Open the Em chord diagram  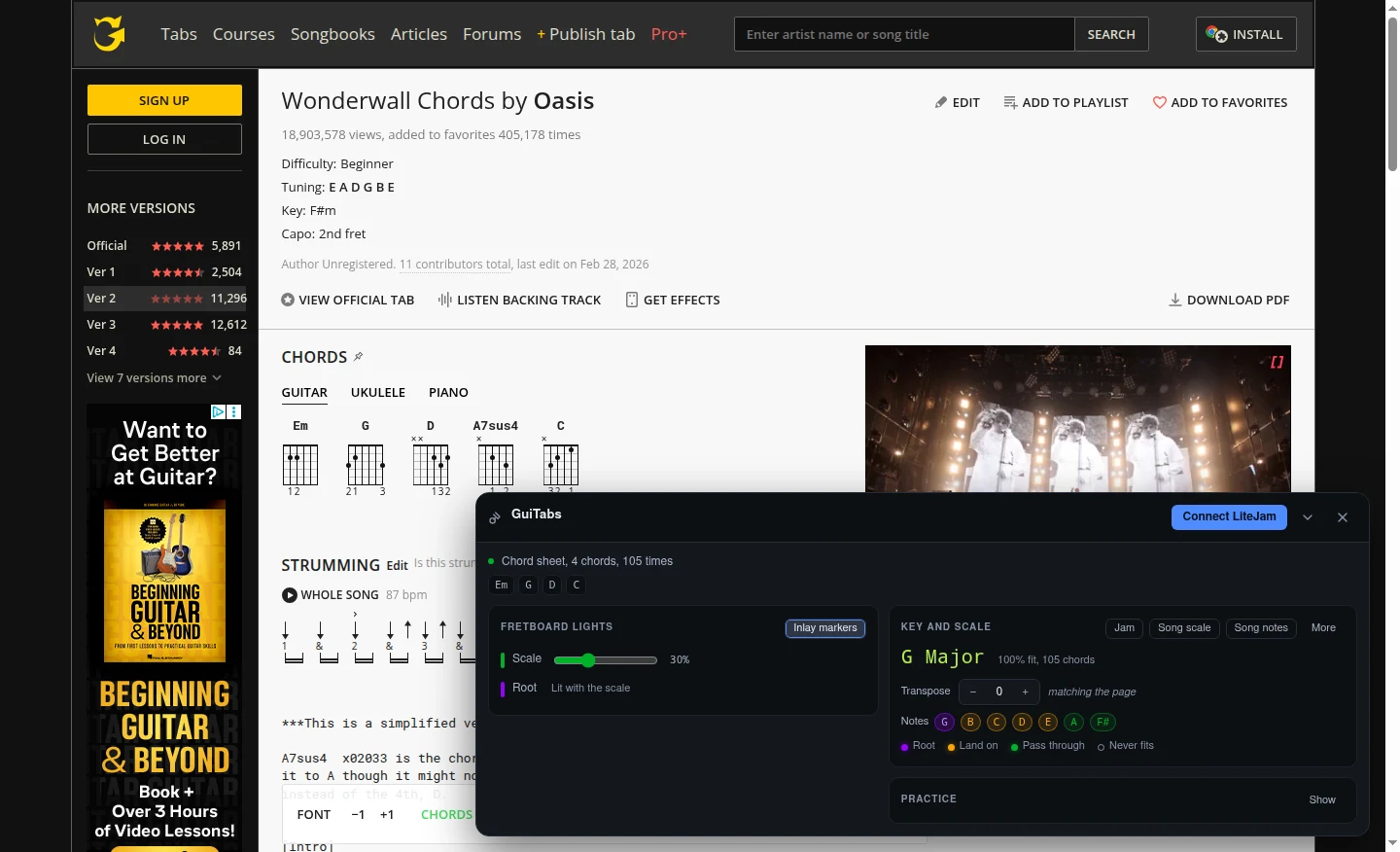tap(300, 459)
